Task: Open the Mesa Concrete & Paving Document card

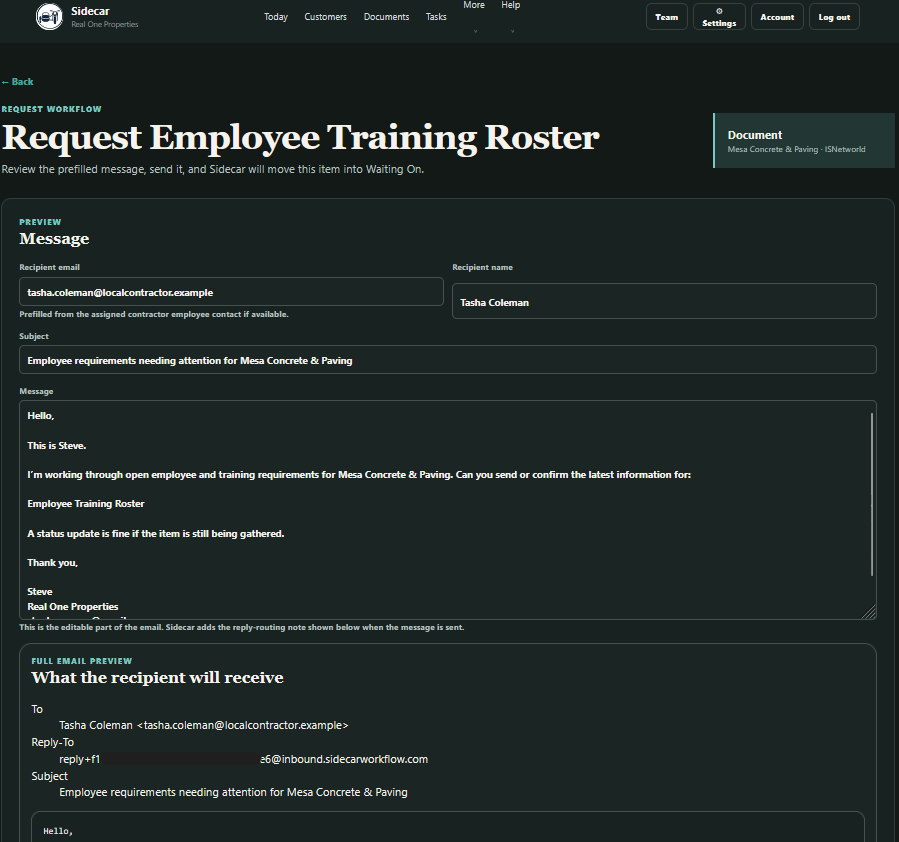Action: [x=804, y=140]
